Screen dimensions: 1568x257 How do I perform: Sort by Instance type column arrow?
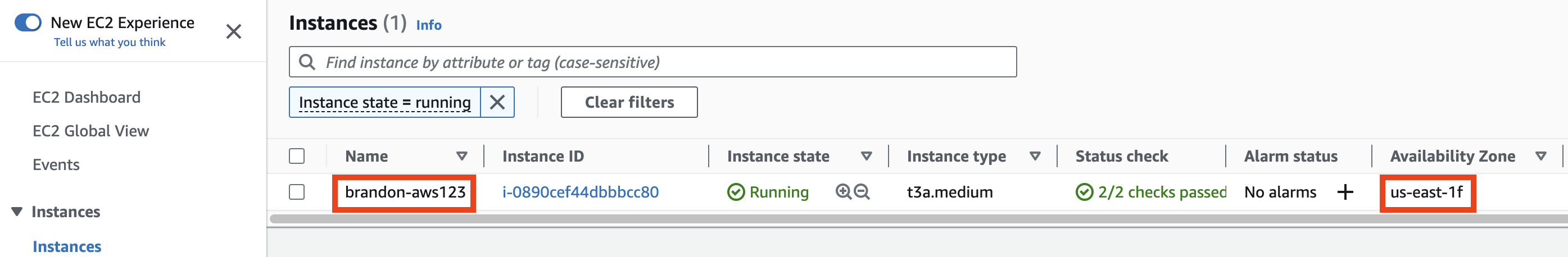click(1035, 156)
